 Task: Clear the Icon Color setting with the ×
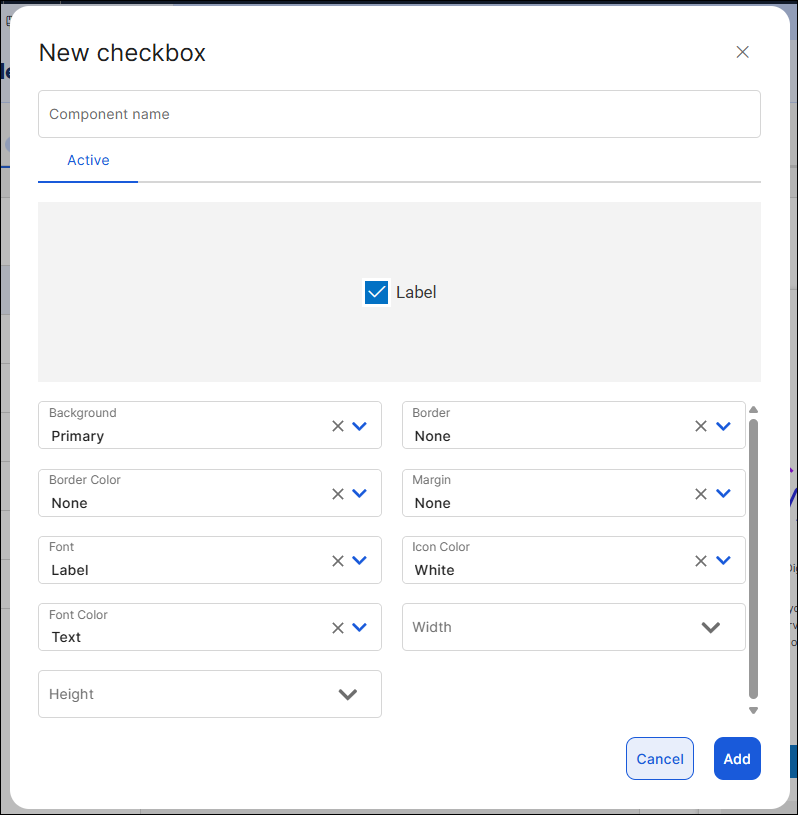point(701,560)
